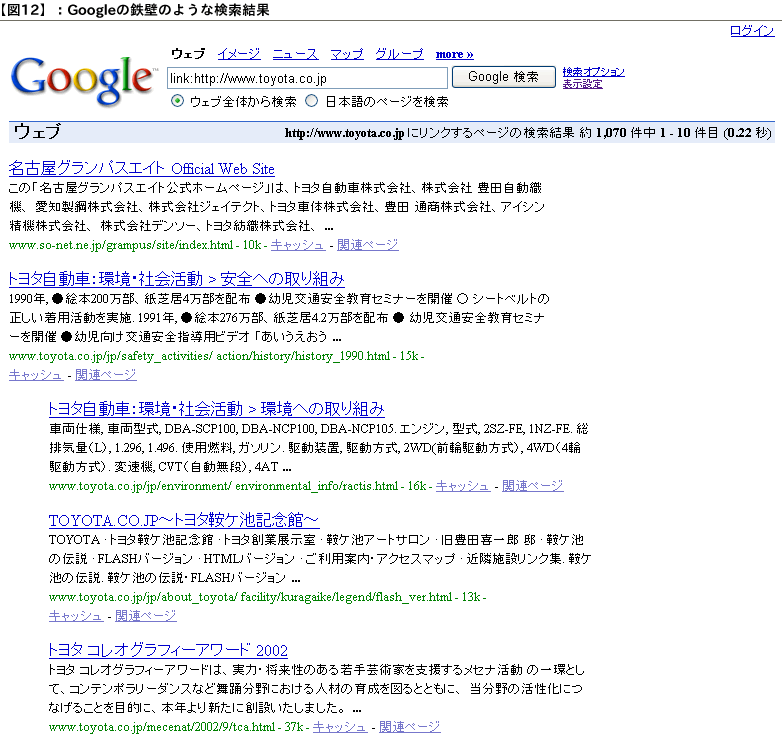Expand the more » services link

point(454,54)
